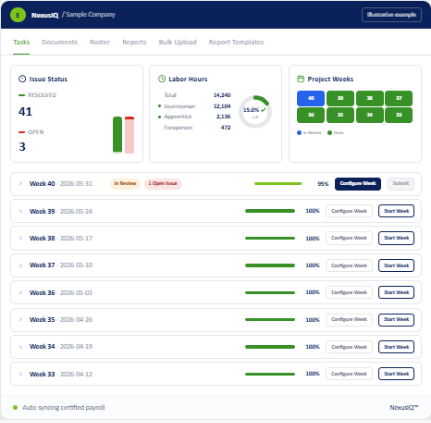Click the Journeyman hours value 12,104
The width and height of the screenshot is (431, 423).
tap(222, 106)
